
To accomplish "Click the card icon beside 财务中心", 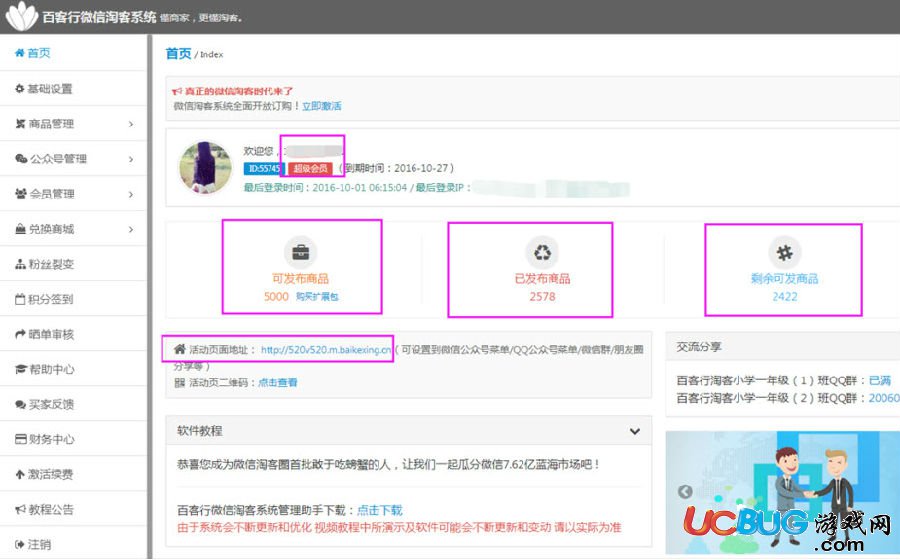I will tap(21, 439).
